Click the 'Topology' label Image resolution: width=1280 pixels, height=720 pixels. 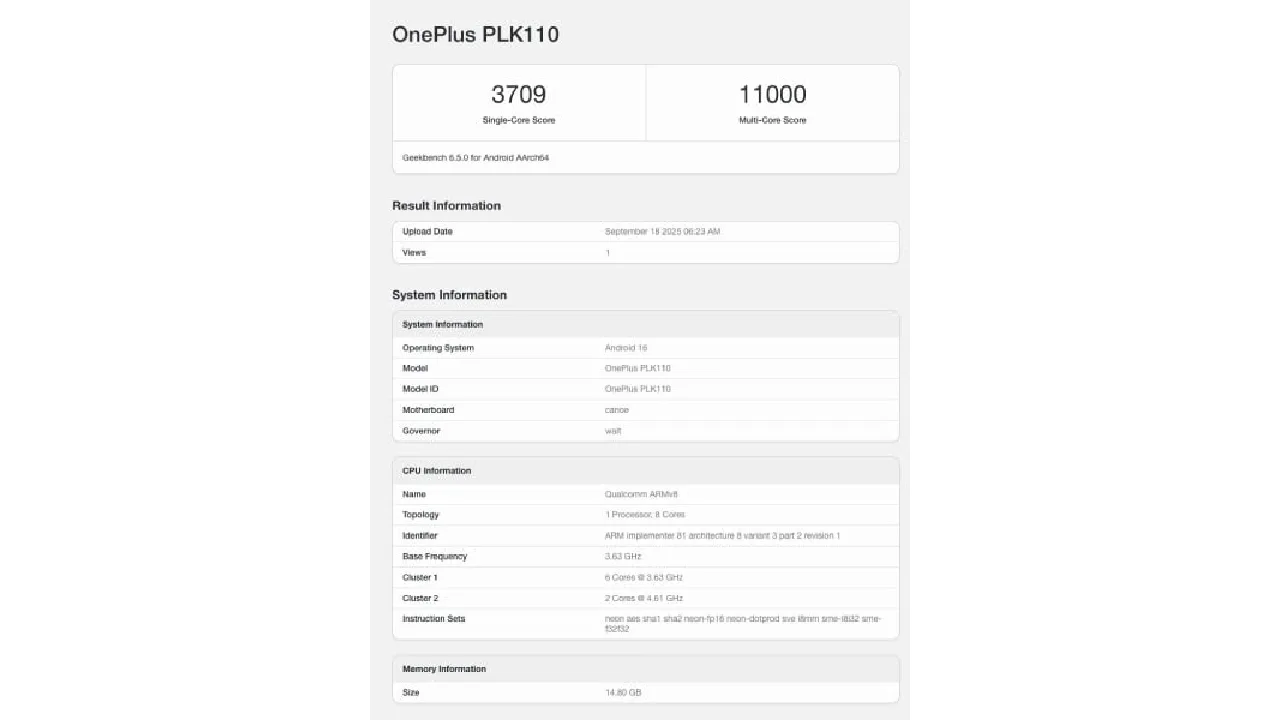(420, 514)
